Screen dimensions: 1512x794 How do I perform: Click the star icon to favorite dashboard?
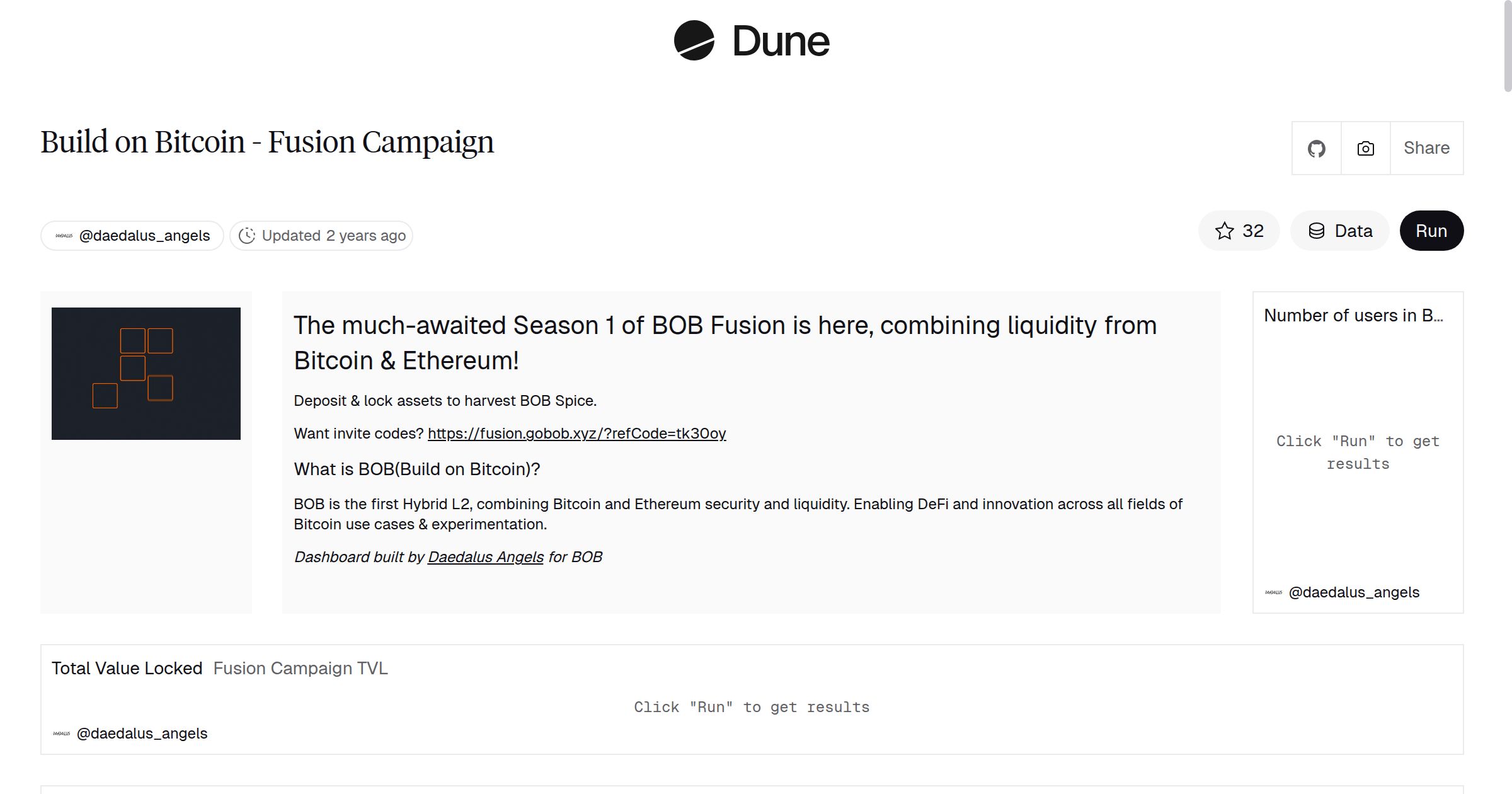pos(1224,231)
